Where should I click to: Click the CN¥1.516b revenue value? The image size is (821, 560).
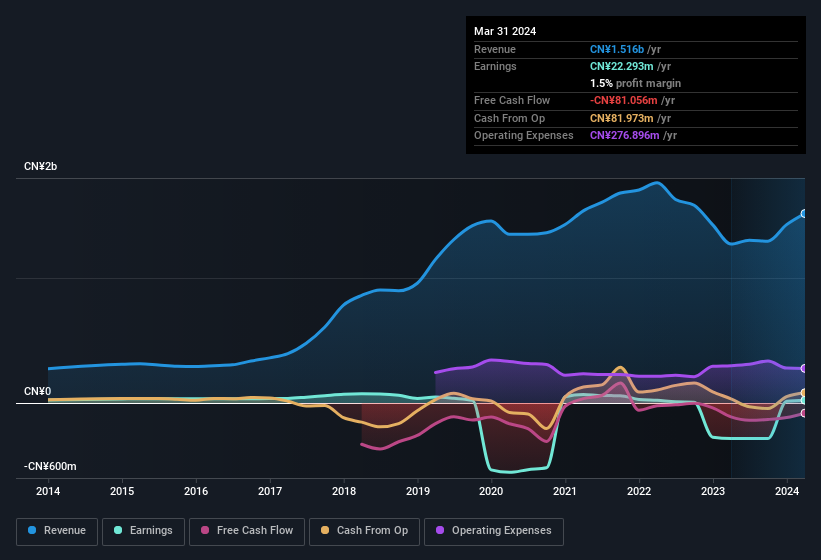(x=617, y=49)
